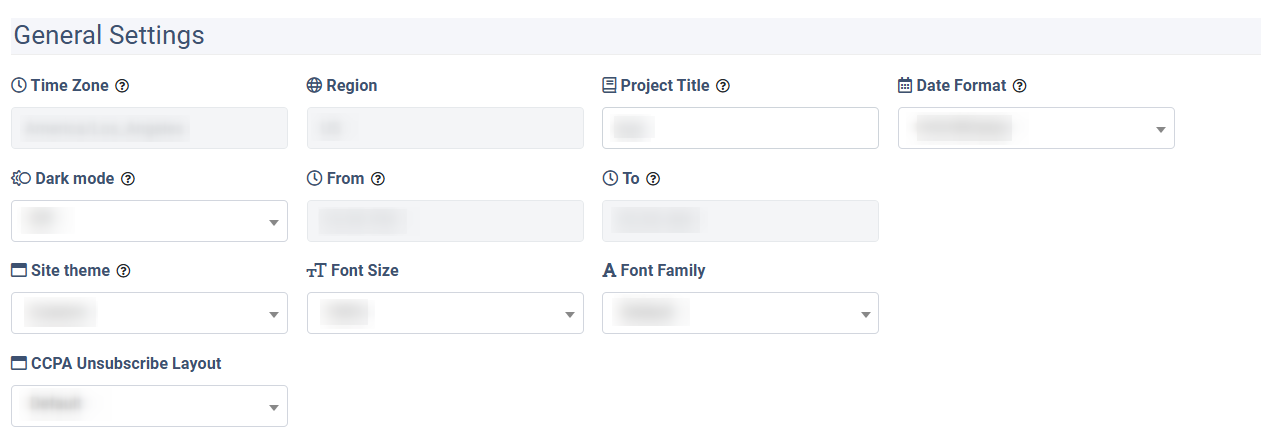Viewport: 1261px width, 439px height.
Task: Click the Dark mode help icon
Action: tap(128, 179)
